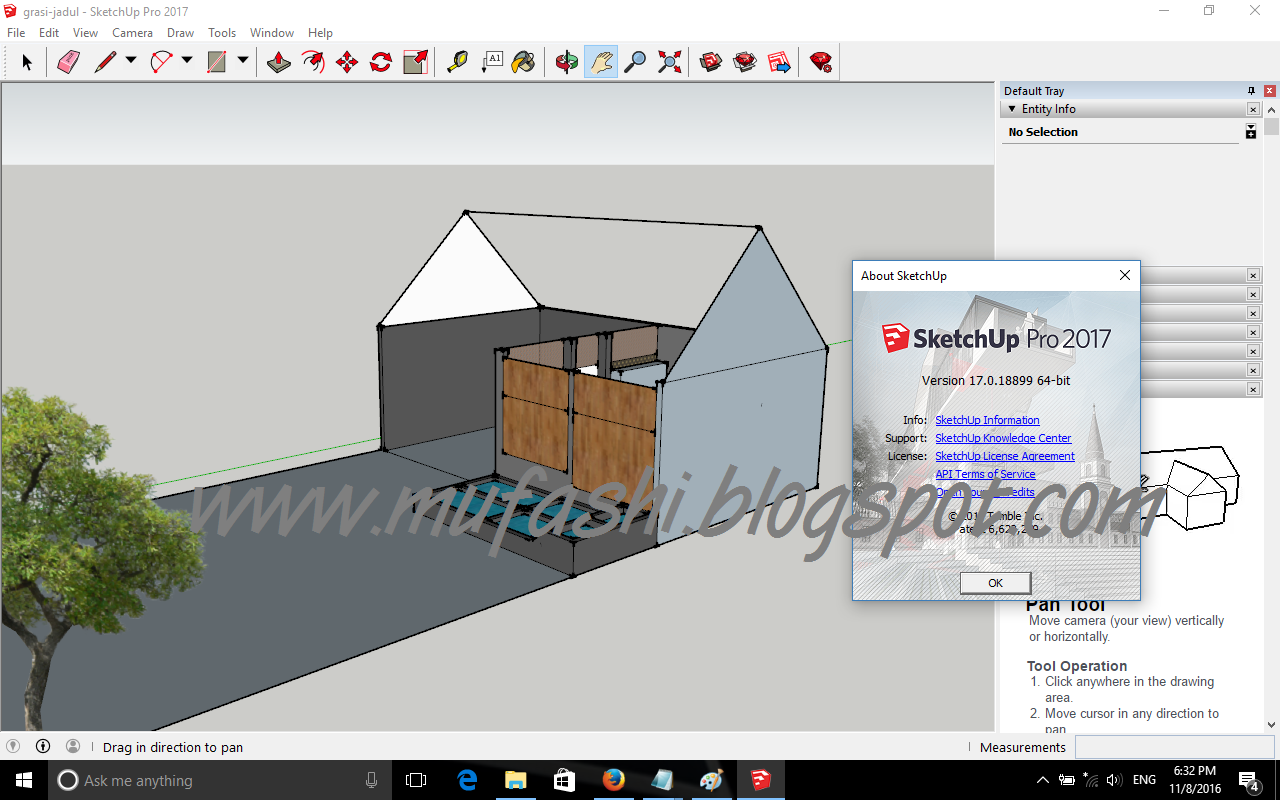Image resolution: width=1280 pixels, height=800 pixels.
Task: Open the Arc tool dropdown arrow
Action: (x=187, y=61)
